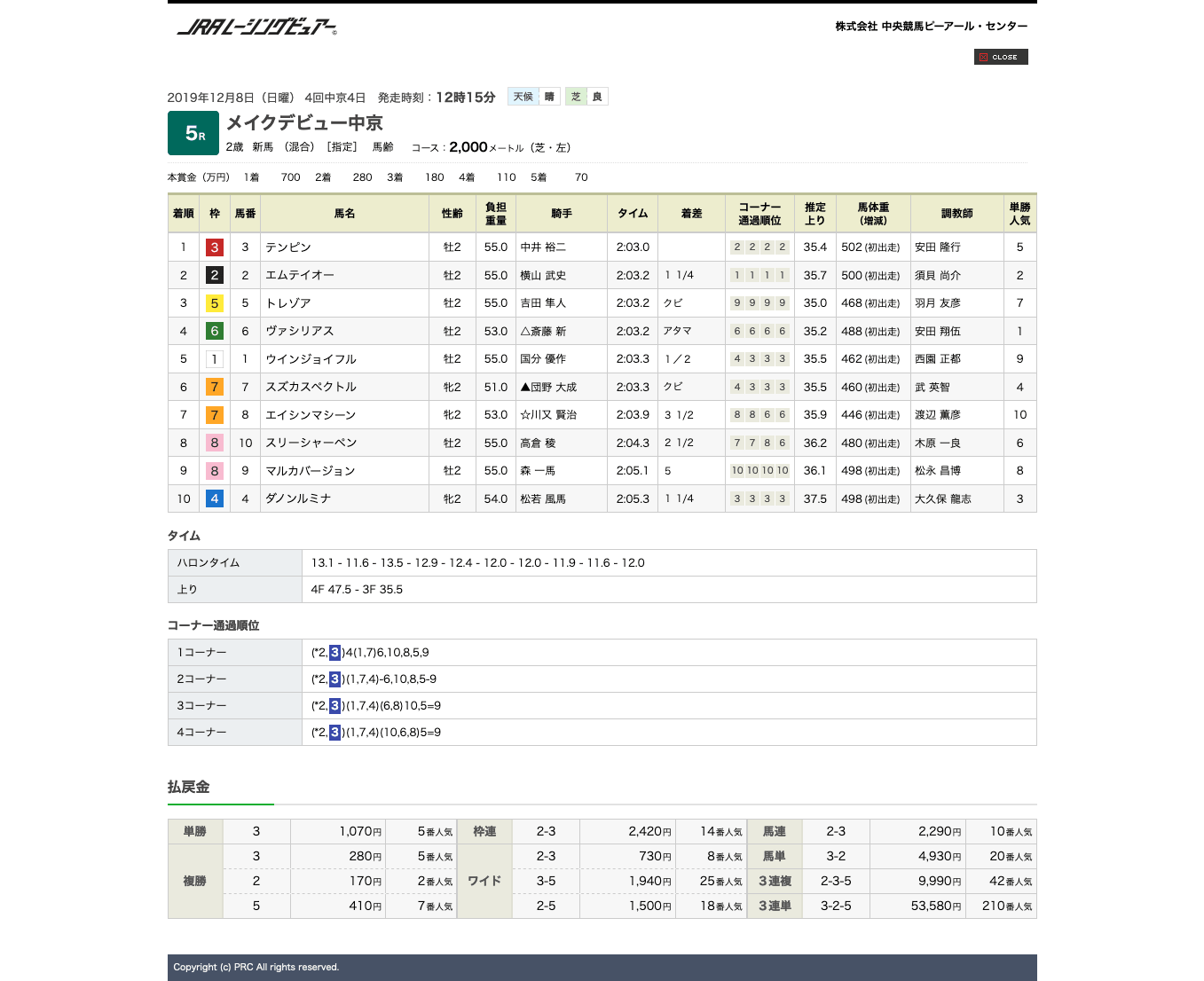Viewport: 1204px width, 981px height.
Task: Click the ハロンタイム row label
Action: (x=235, y=563)
